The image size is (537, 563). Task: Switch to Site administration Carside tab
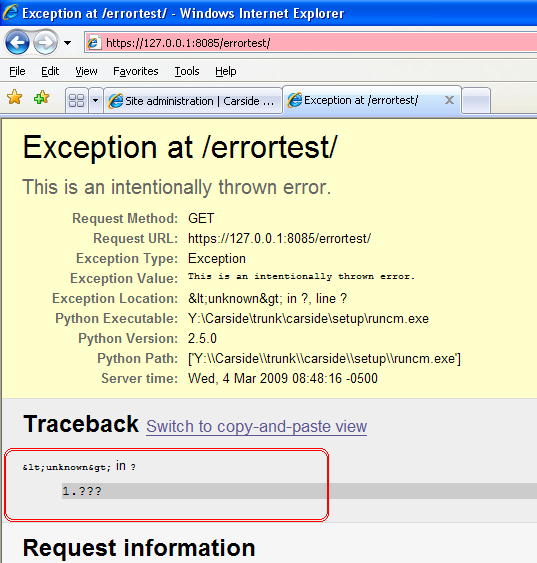tap(193, 101)
